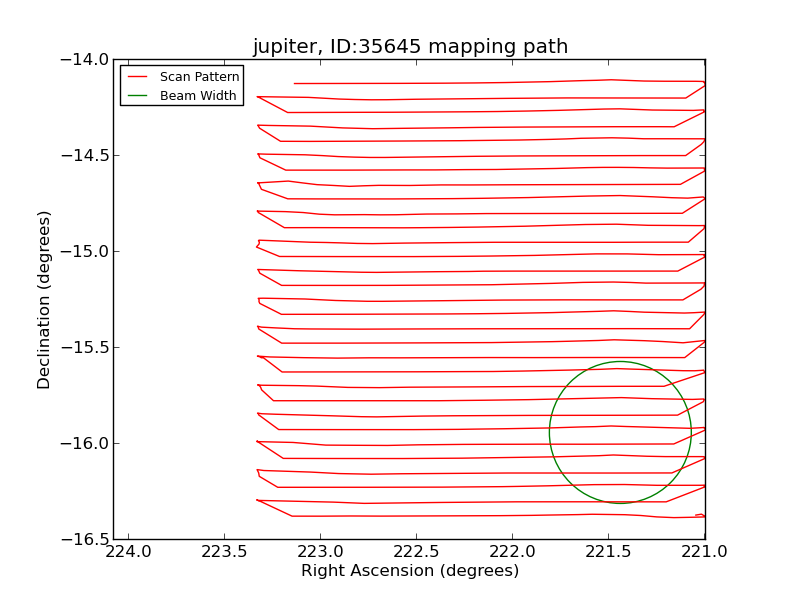Click the red line sample in the legend
The image size is (800, 600).
pos(137,77)
